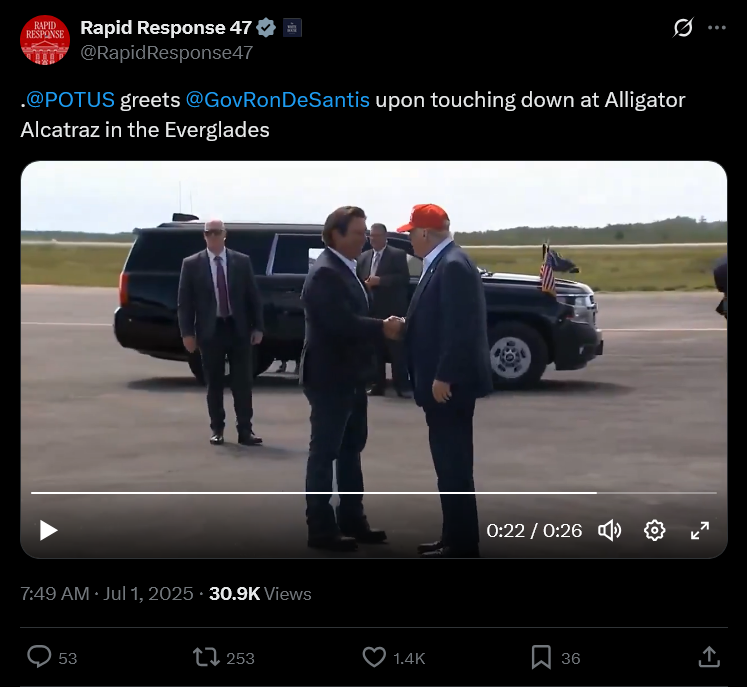Play the video
Image resolution: width=747 pixels, height=687 pixels.
tap(48, 530)
